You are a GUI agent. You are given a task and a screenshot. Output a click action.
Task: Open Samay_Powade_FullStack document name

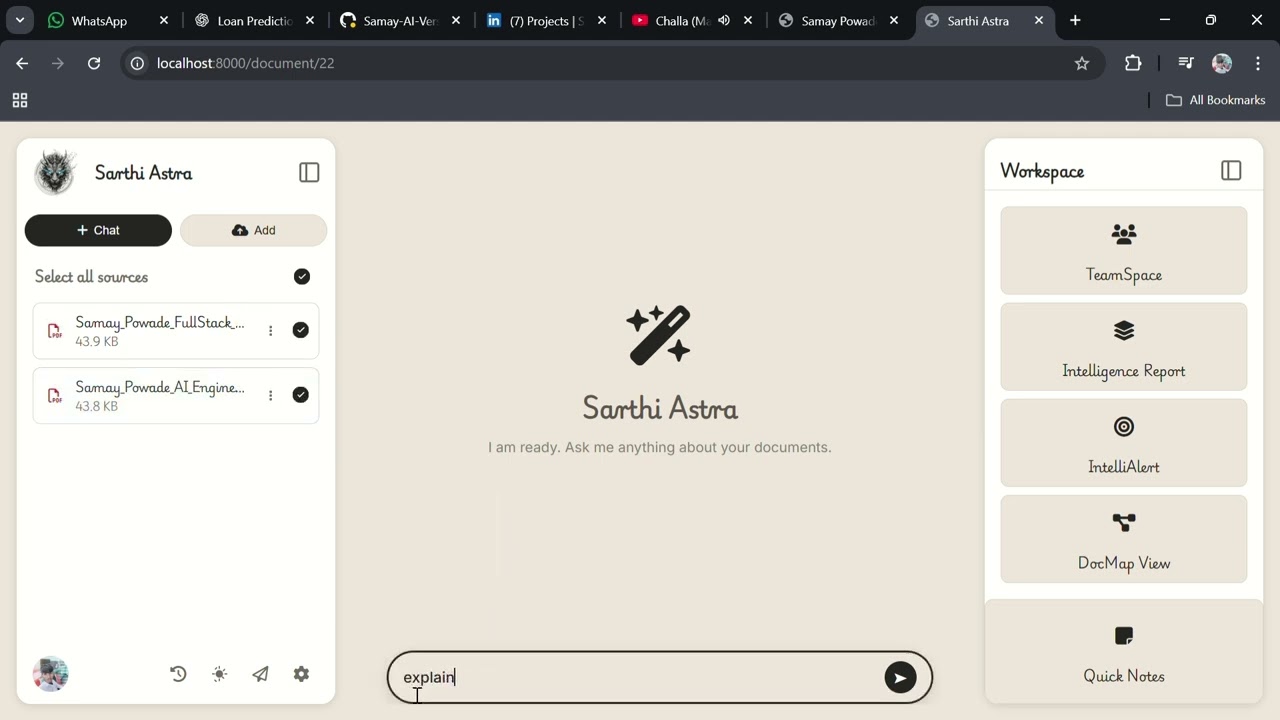160,323
